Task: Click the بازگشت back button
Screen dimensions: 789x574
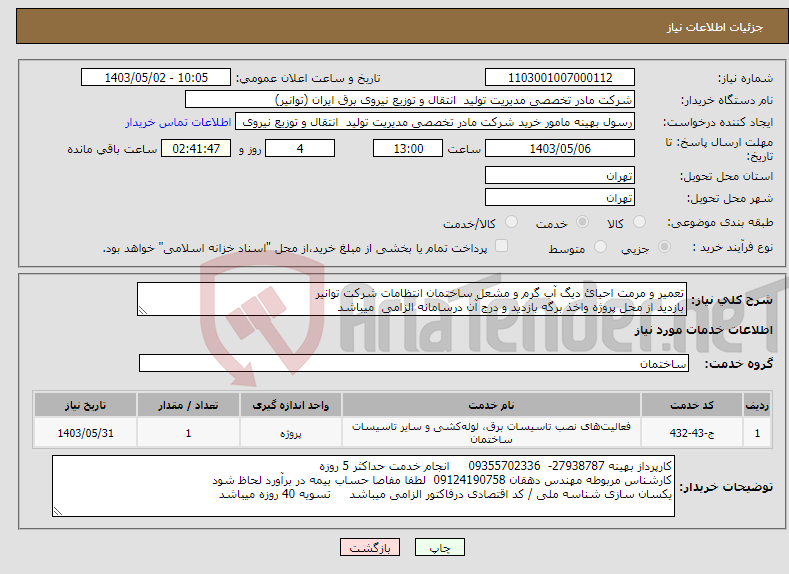Action: point(370,547)
